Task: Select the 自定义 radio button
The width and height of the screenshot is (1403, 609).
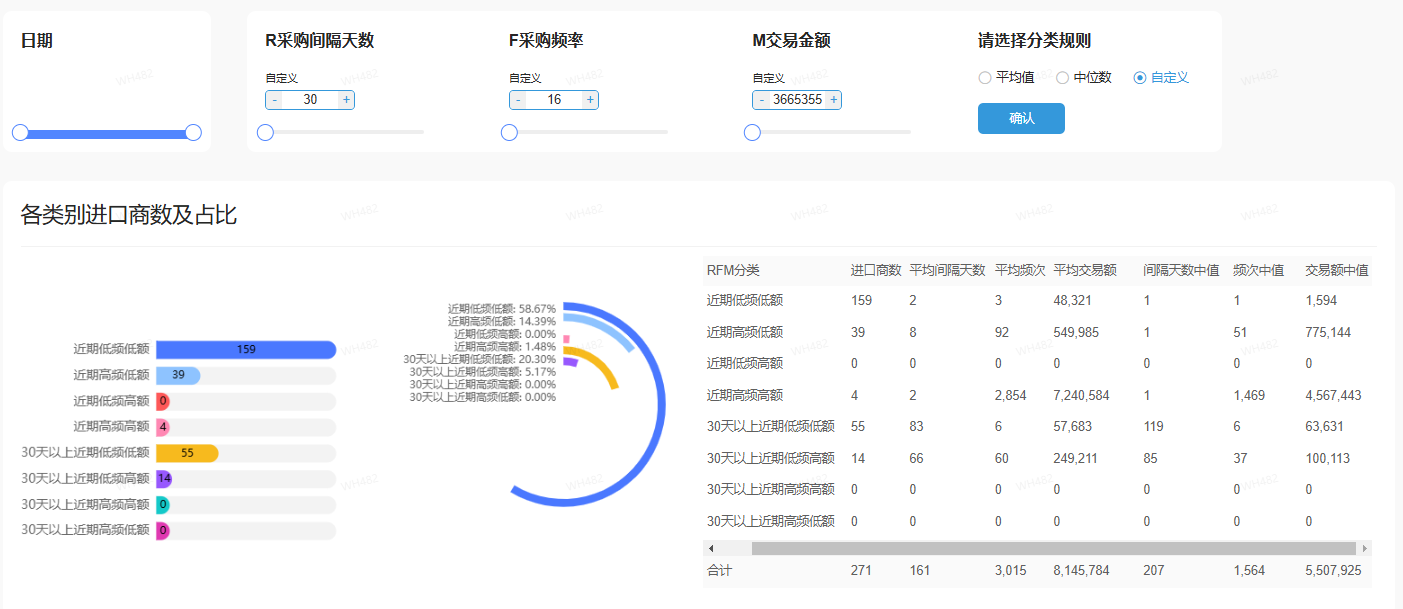Action: pyautogui.click(x=1140, y=78)
